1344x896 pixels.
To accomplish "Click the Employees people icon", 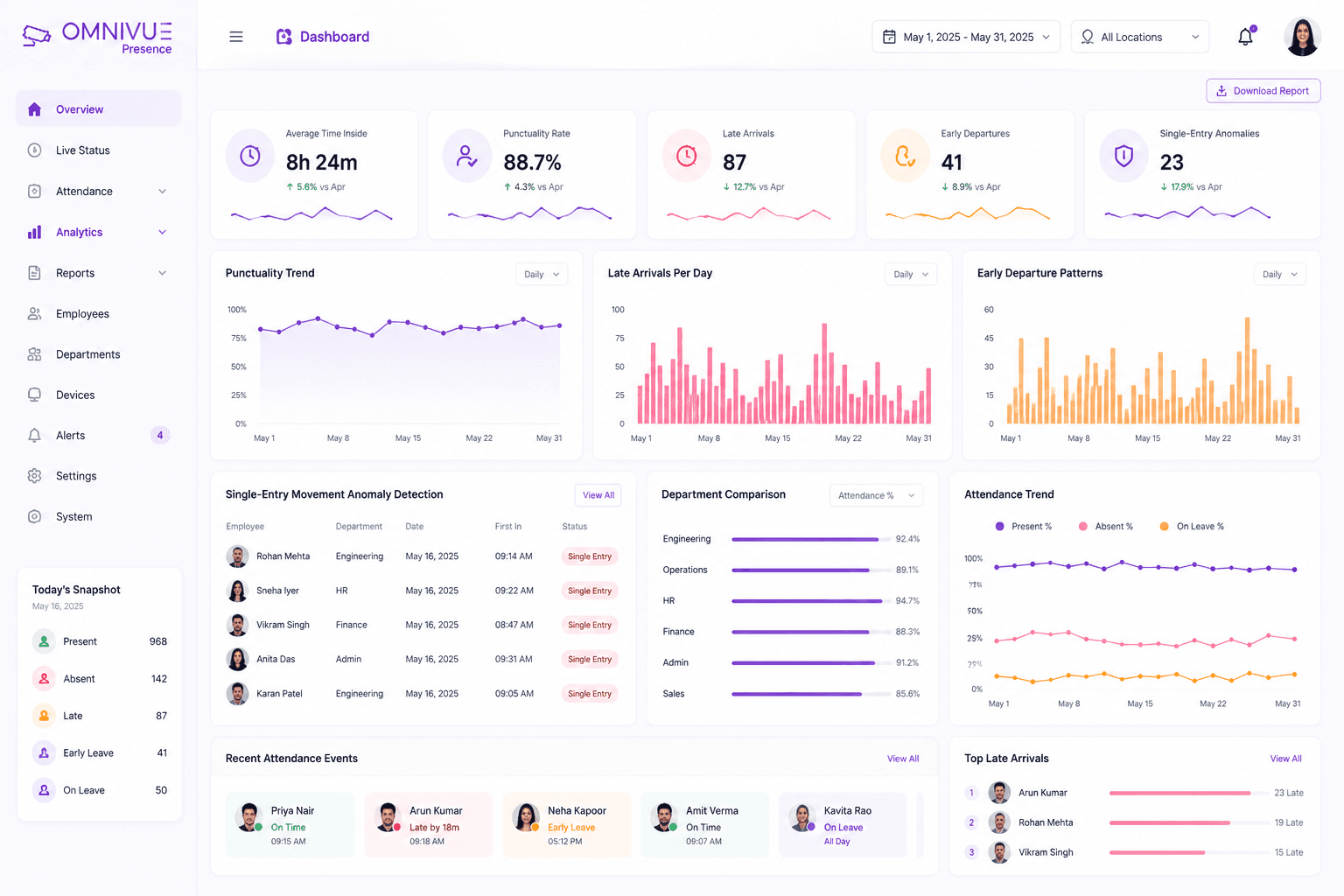I will (x=34, y=313).
